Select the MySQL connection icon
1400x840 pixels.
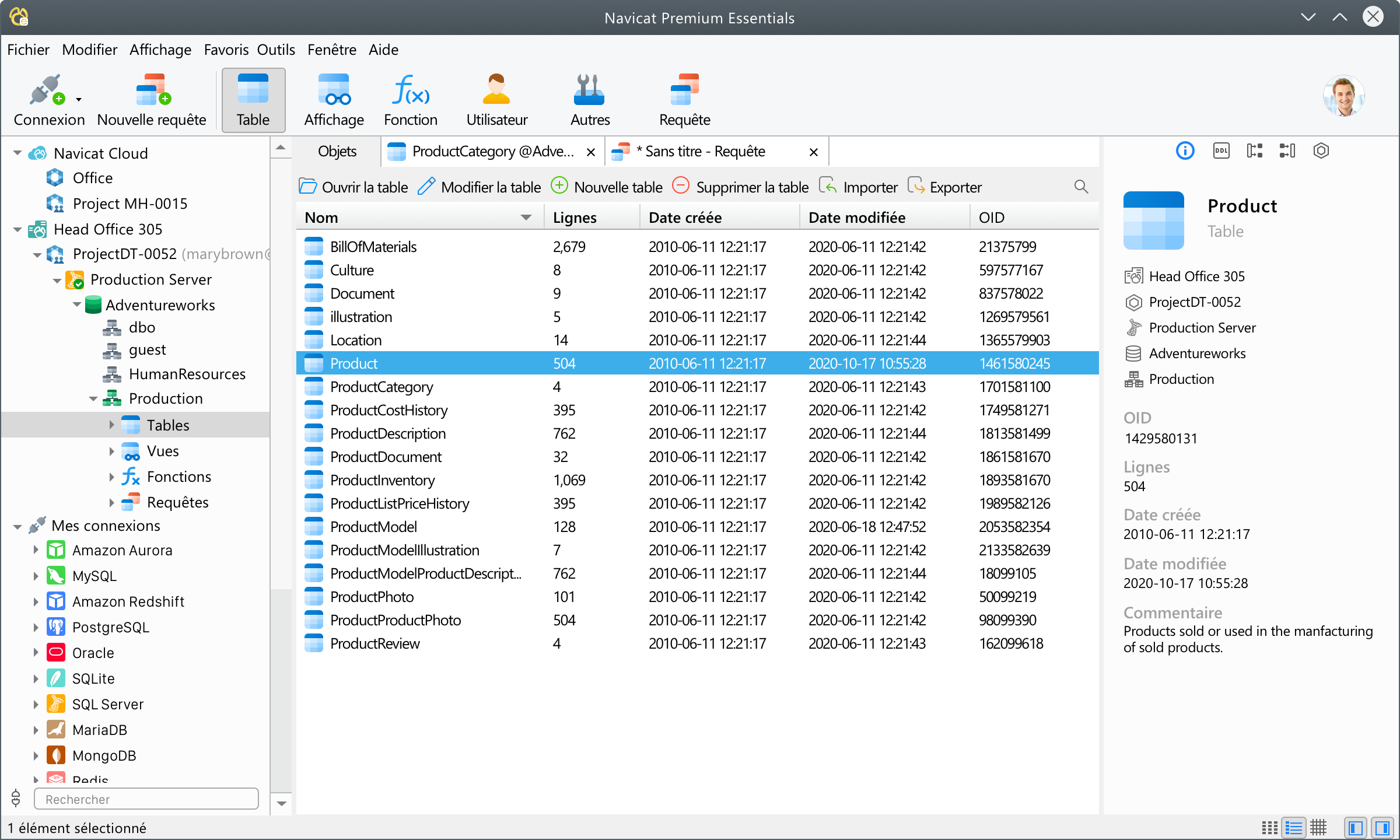point(56,576)
